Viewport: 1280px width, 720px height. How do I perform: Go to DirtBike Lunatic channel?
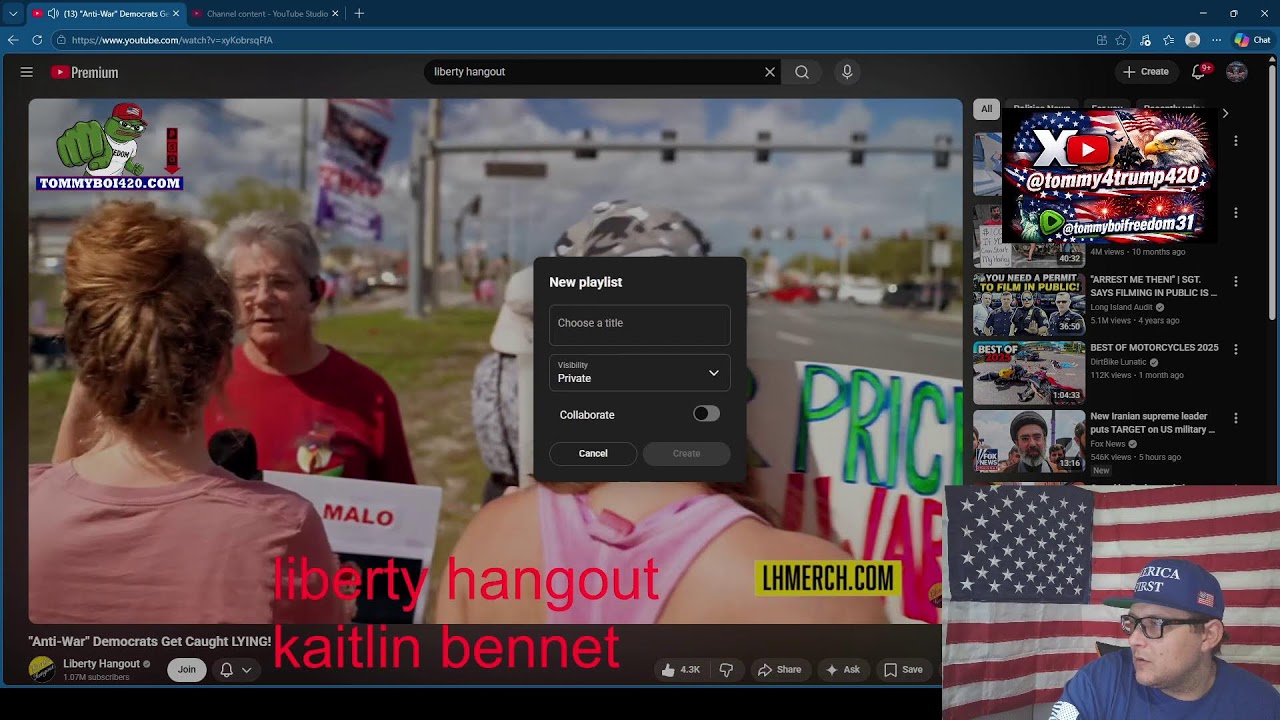pyautogui.click(x=1120, y=362)
